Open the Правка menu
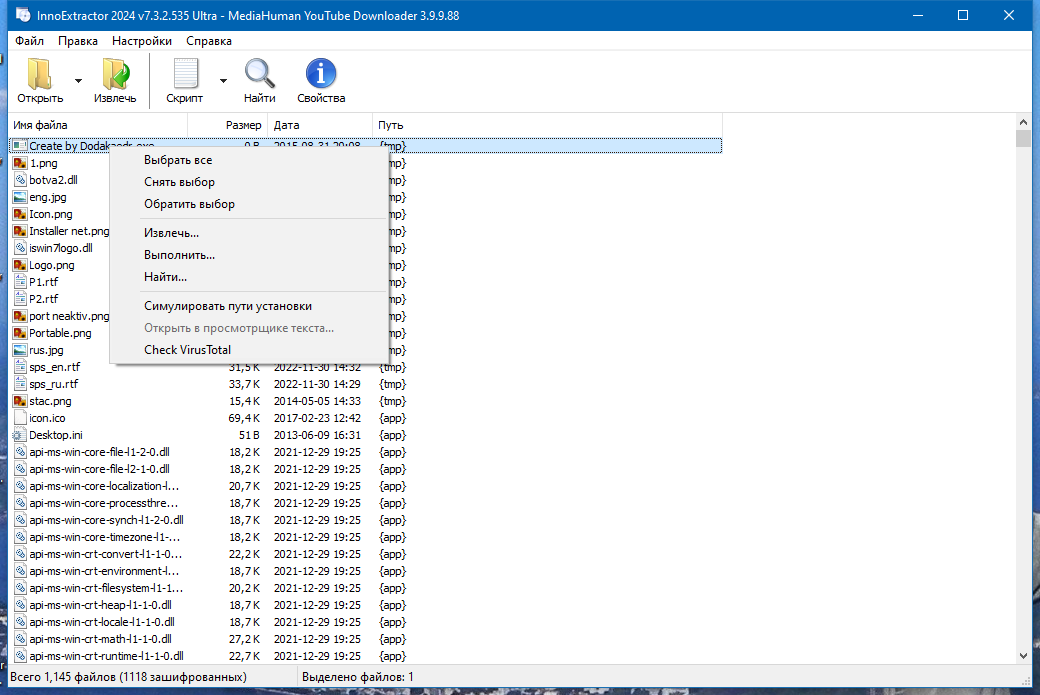The image size is (1040, 695). pos(78,41)
